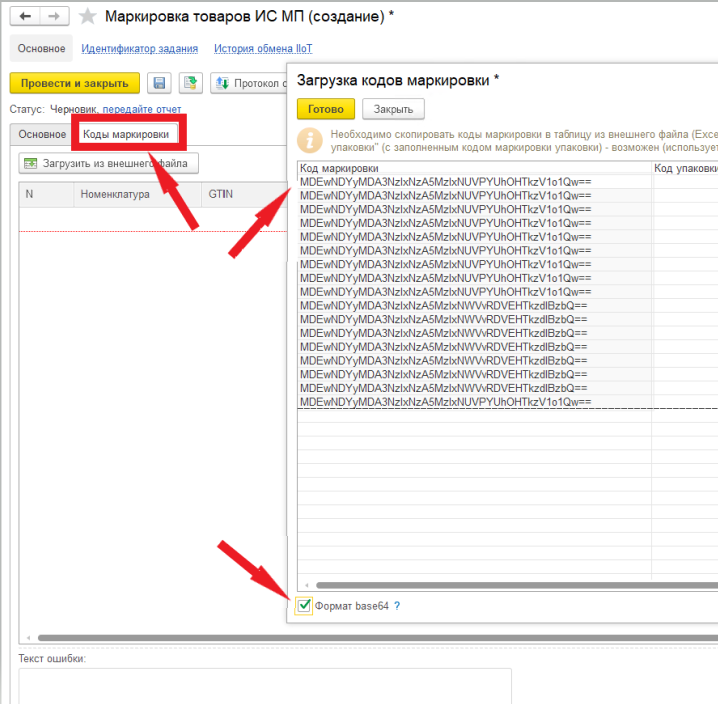Open help question mark next to Формат base64

click(397, 606)
